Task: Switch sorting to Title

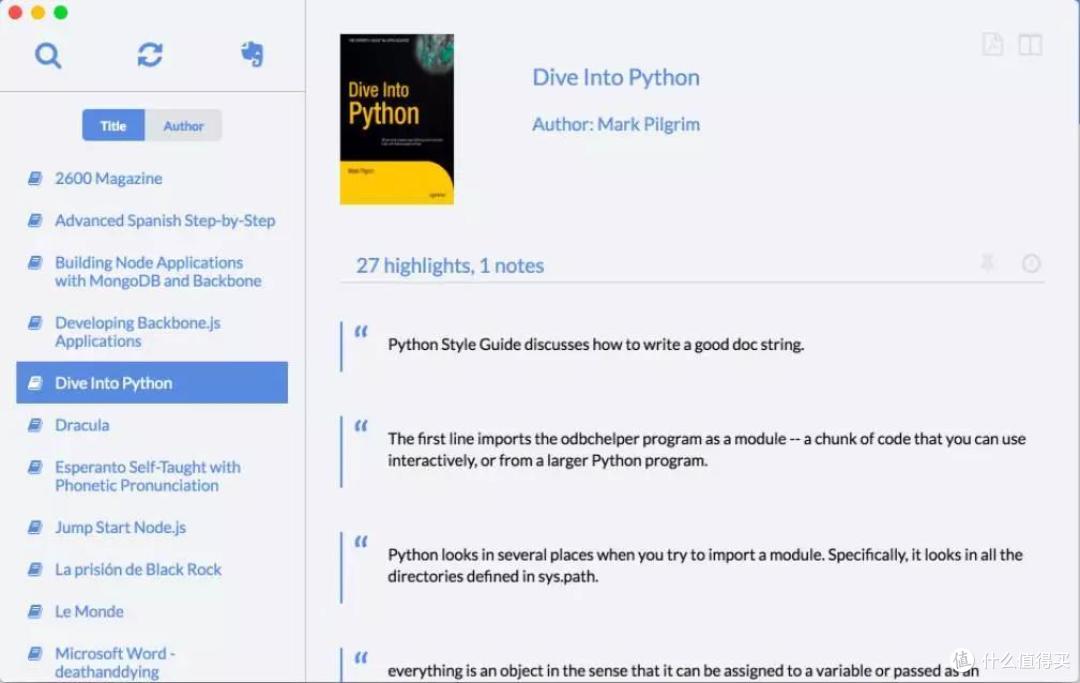Action: tap(113, 126)
